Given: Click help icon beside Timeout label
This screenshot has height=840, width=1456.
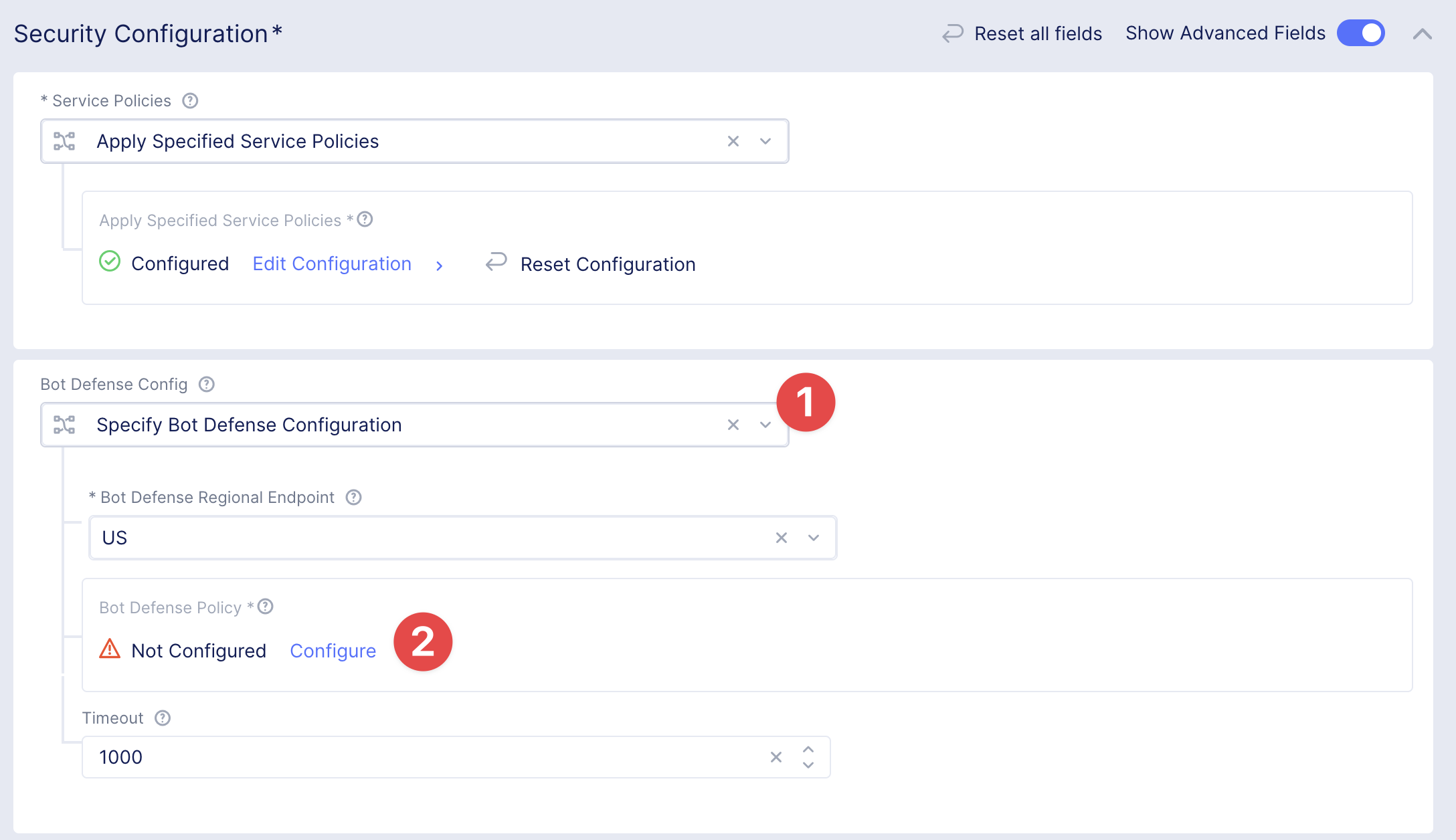Looking at the screenshot, I should tap(163, 718).
